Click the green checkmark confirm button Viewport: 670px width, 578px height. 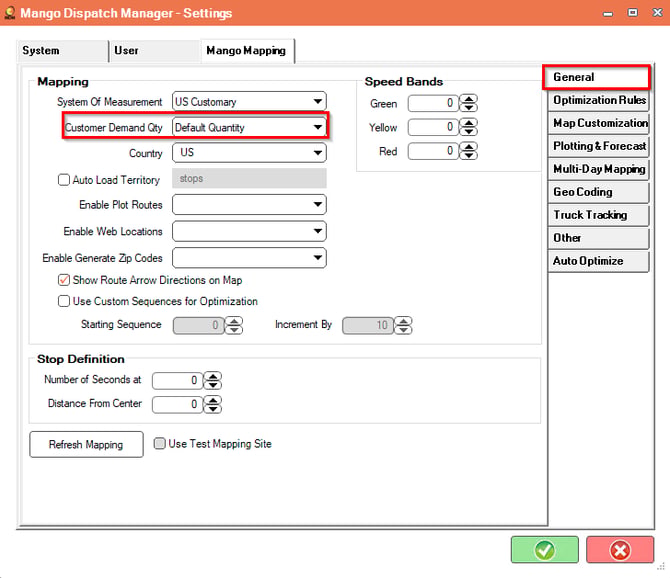pos(544,550)
